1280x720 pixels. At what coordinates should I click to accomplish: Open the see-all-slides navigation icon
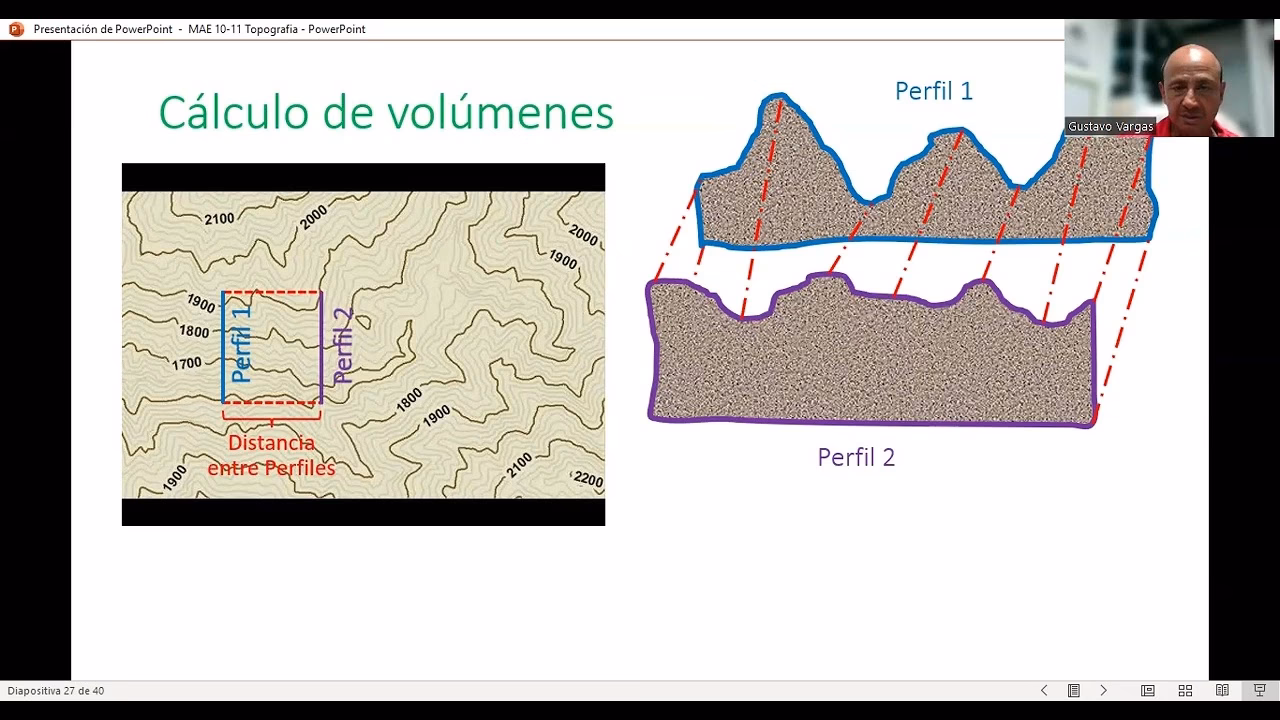click(1074, 690)
